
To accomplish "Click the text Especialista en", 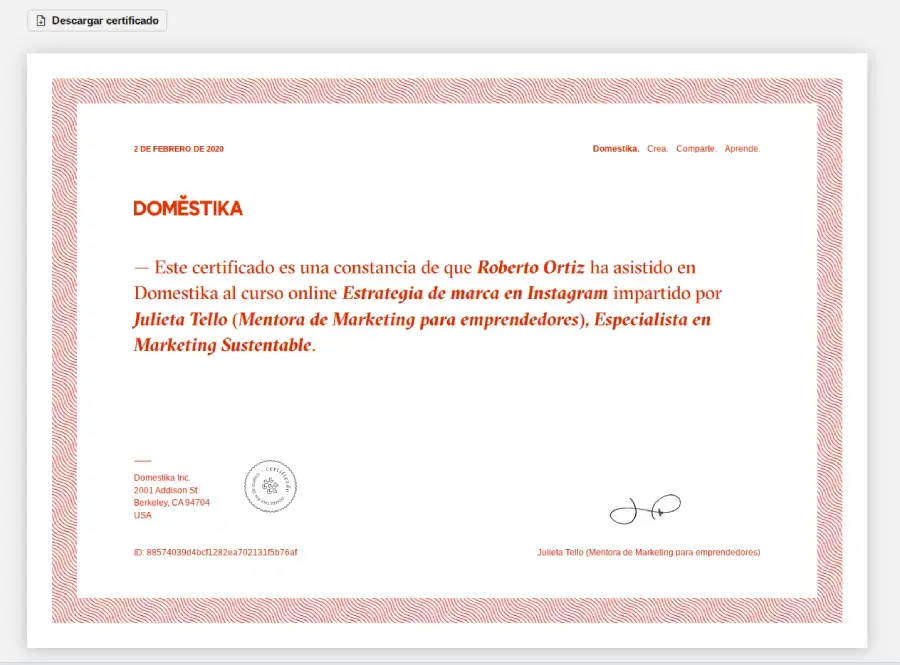I will click(x=653, y=319).
